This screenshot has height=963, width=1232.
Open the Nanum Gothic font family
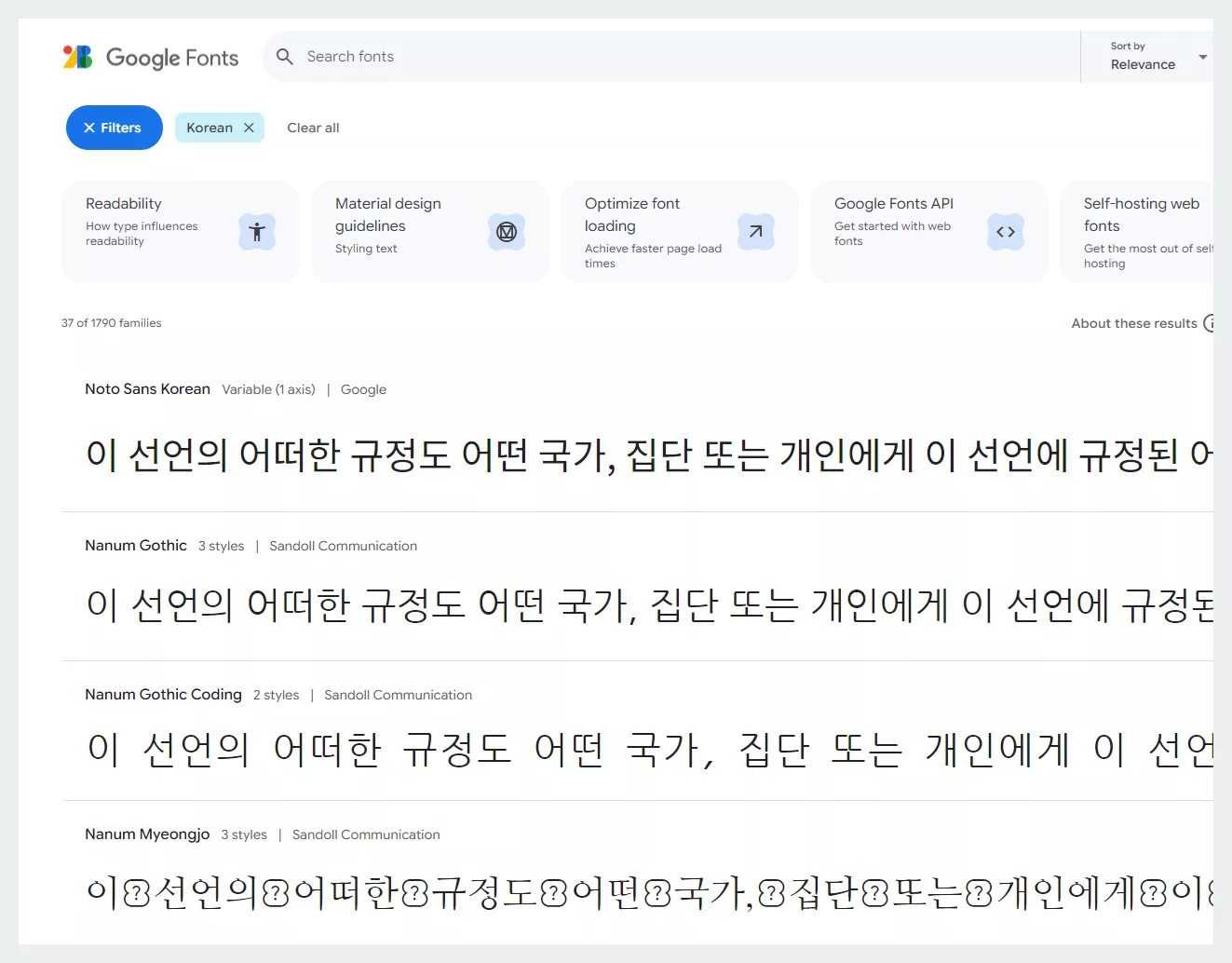136,545
